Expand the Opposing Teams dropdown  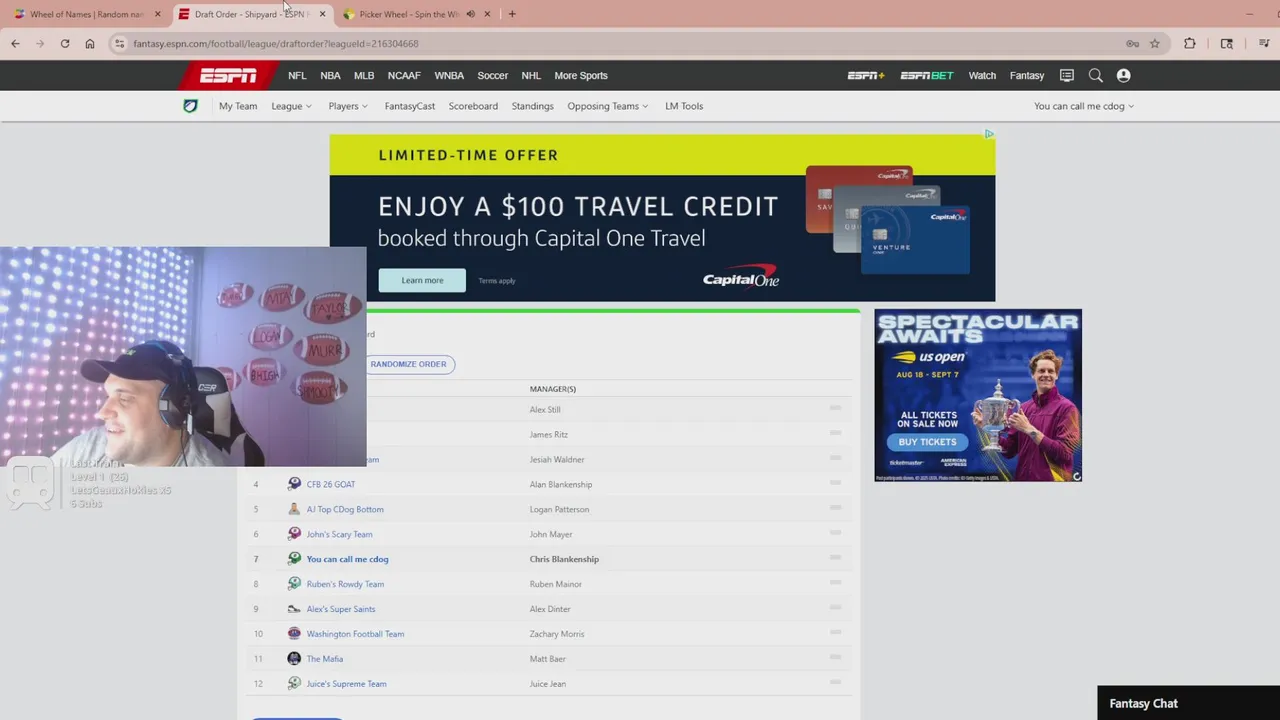click(608, 106)
